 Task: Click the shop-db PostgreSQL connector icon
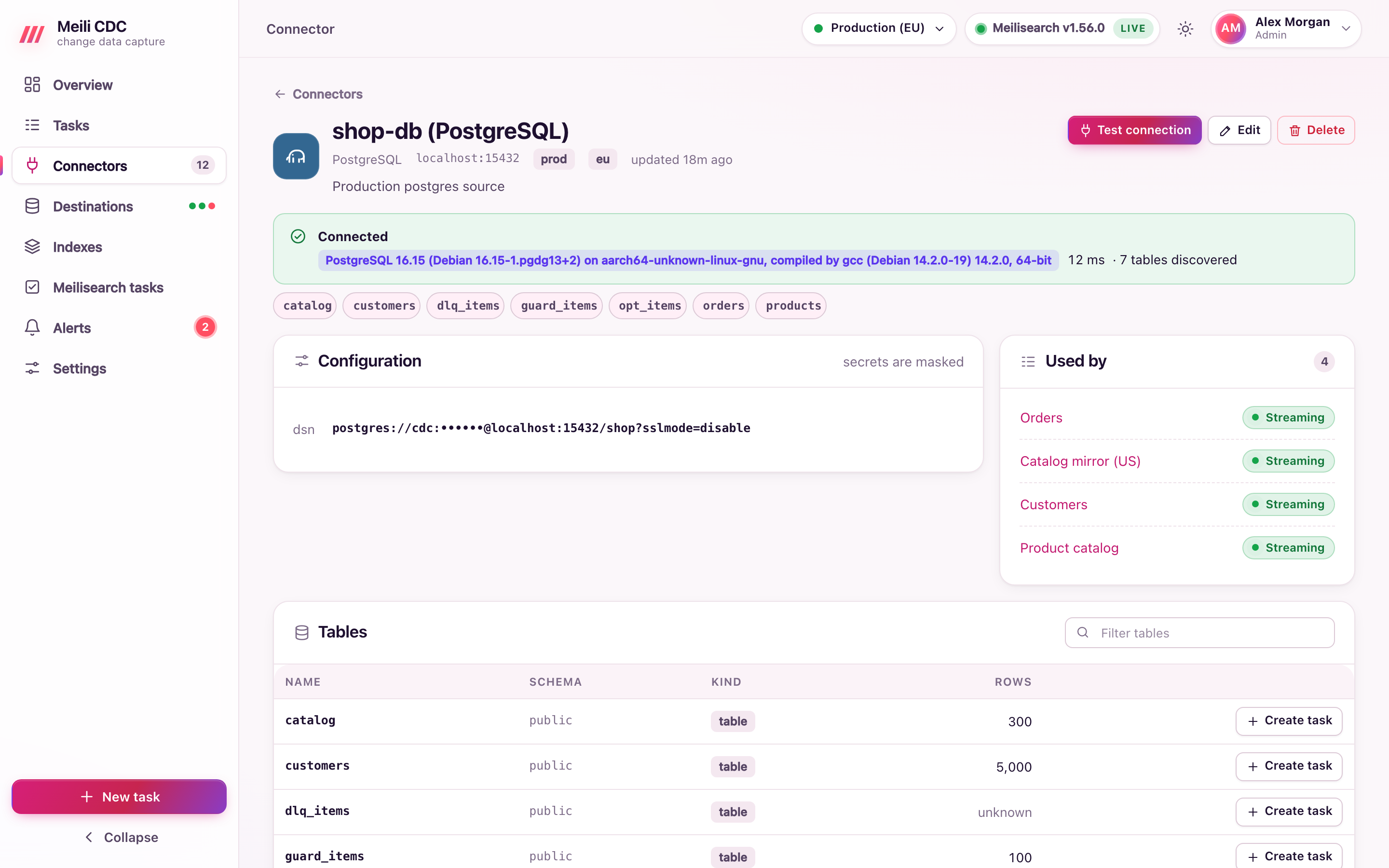click(x=296, y=156)
